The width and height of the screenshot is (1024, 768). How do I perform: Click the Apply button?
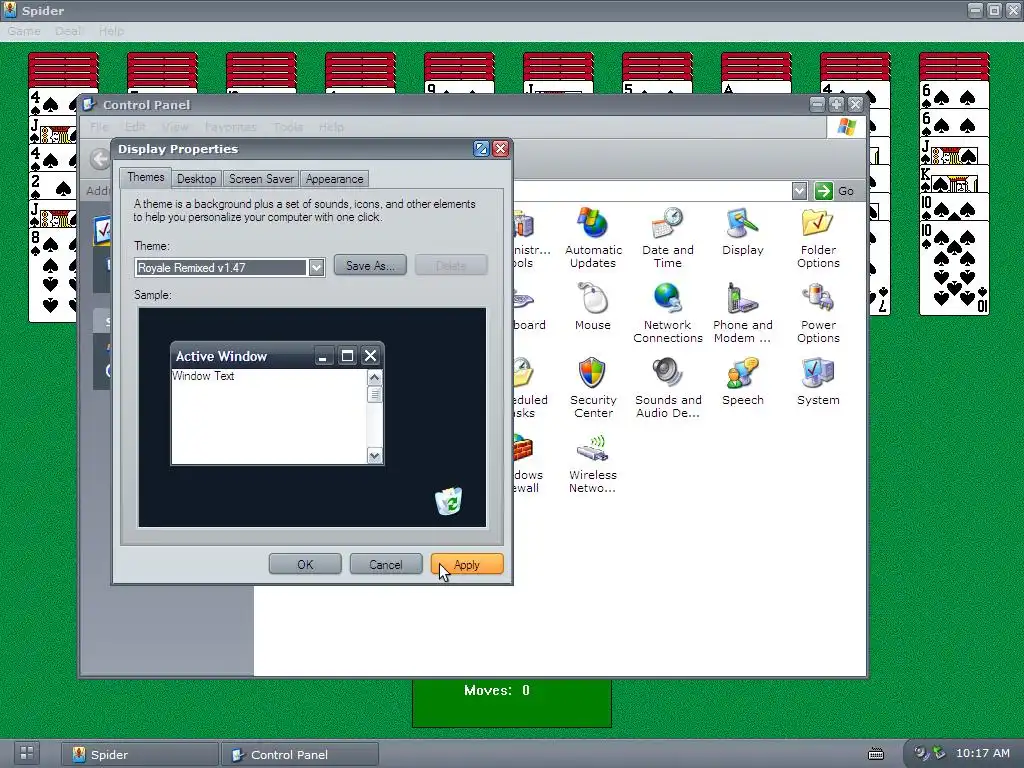(x=467, y=564)
